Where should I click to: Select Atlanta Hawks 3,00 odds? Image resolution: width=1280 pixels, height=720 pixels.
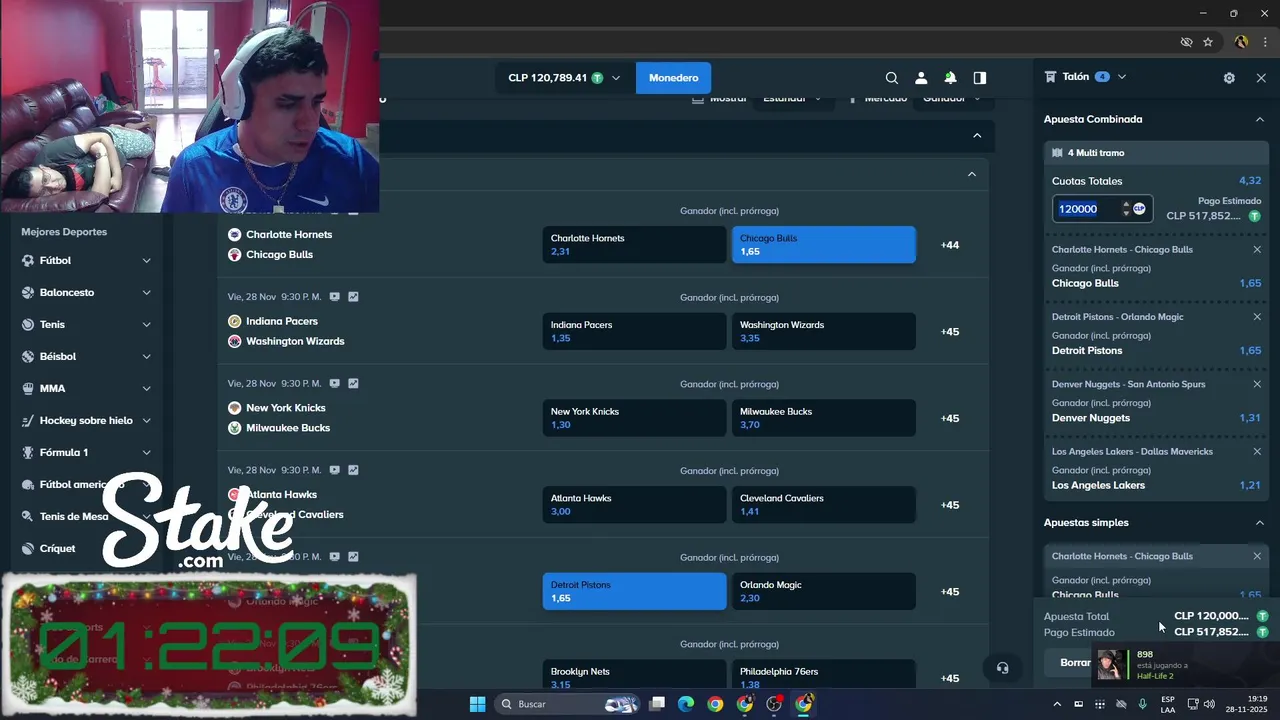(634, 505)
